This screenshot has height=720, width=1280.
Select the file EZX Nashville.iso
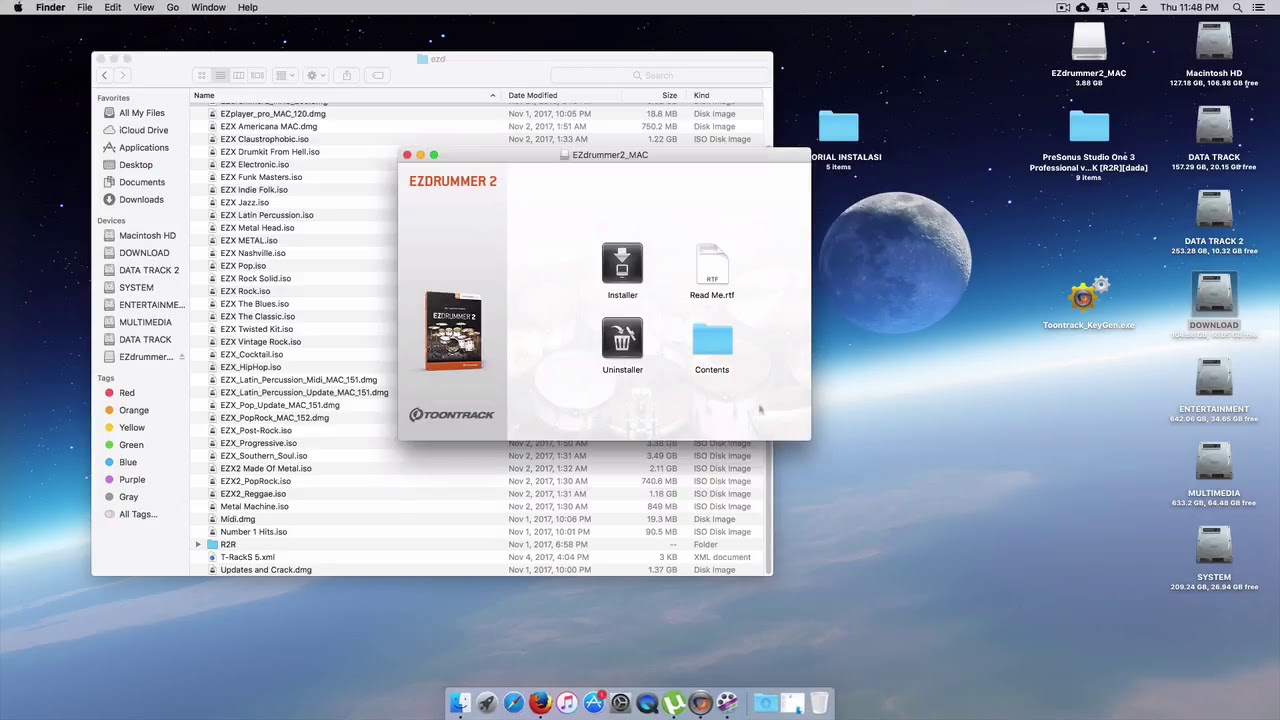click(252, 253)
